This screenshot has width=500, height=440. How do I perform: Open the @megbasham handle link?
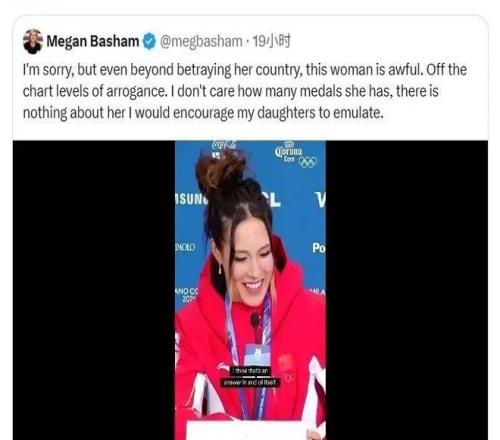pyautogui.click(x=201, y=42)
